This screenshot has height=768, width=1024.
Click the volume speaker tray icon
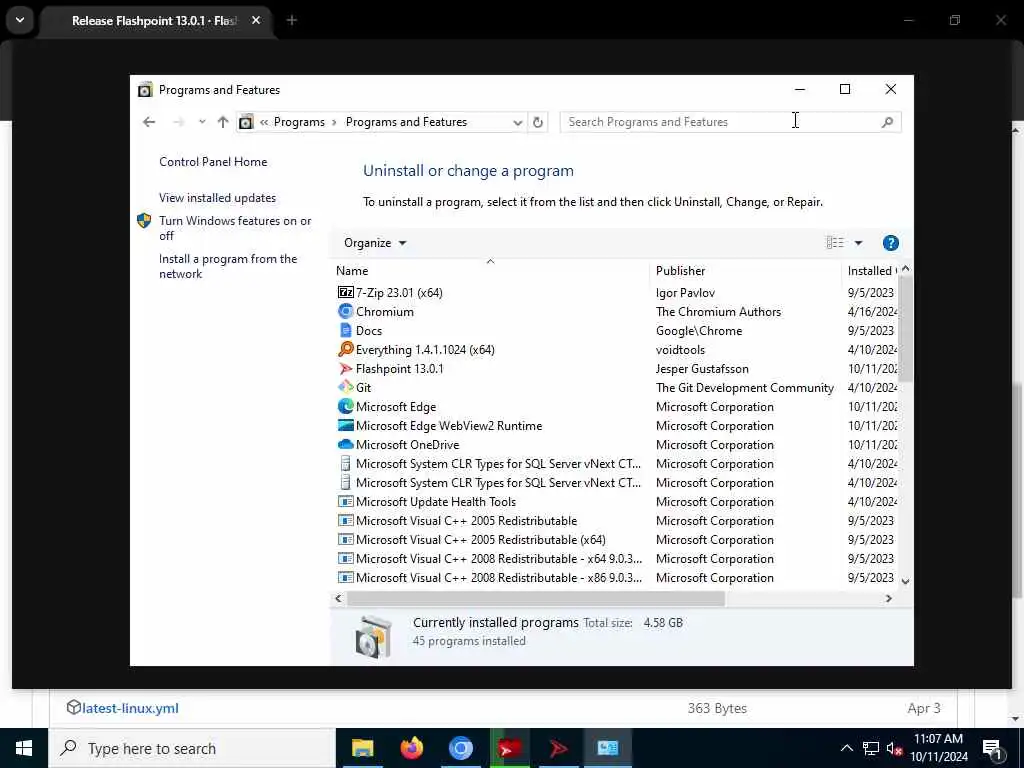tap(894, 749)
